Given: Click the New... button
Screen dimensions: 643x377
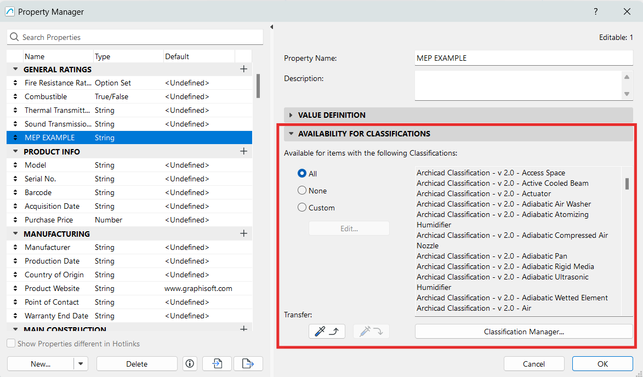Looking at the screenshot, I should (40, 363).
